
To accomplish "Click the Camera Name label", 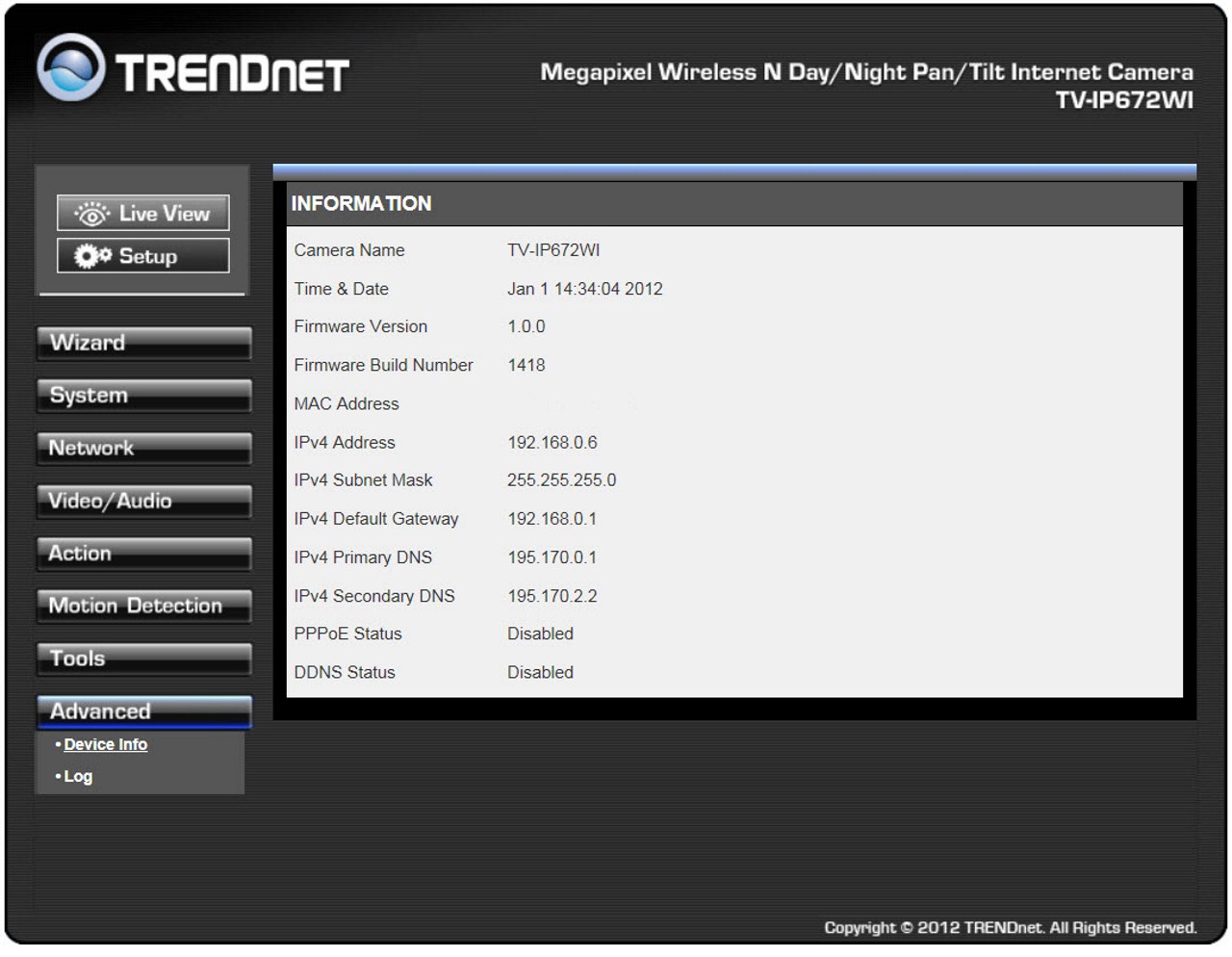I will [x=349, y=250].
